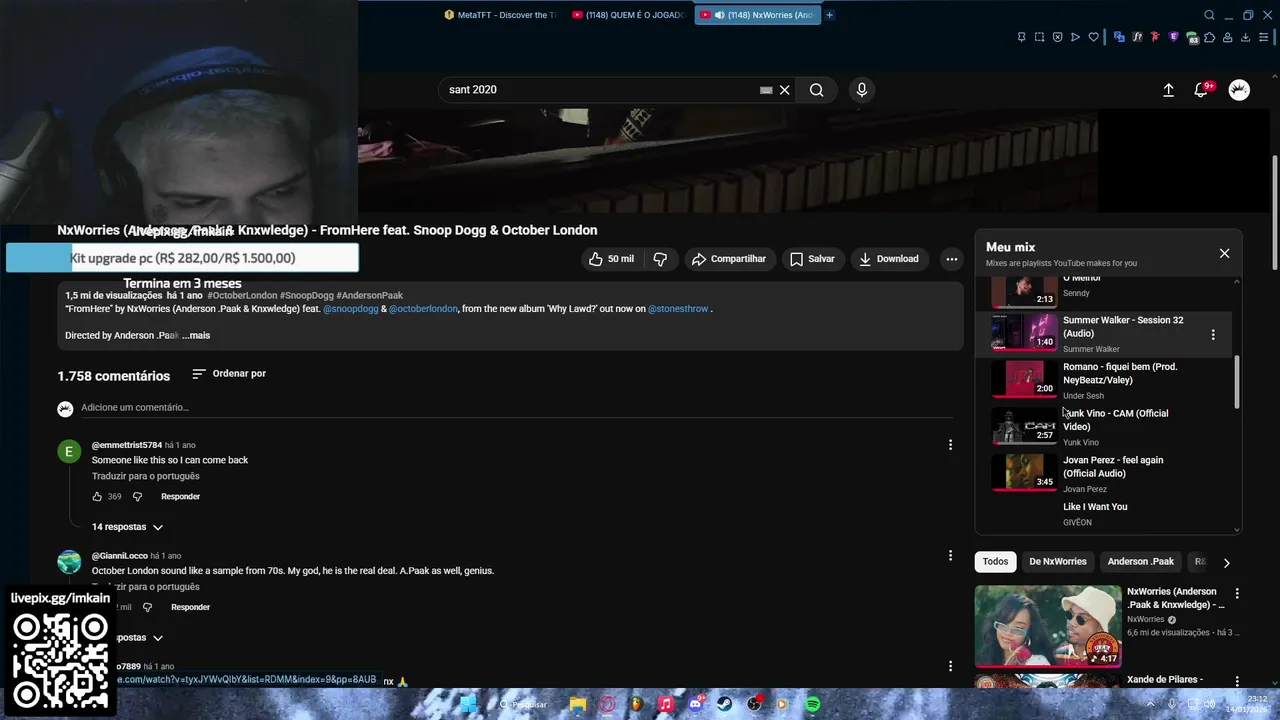The height and width of the screenshot is (720, 1280).
Task: Click the browser snapshot capture icon
Action: (1039, 37)
